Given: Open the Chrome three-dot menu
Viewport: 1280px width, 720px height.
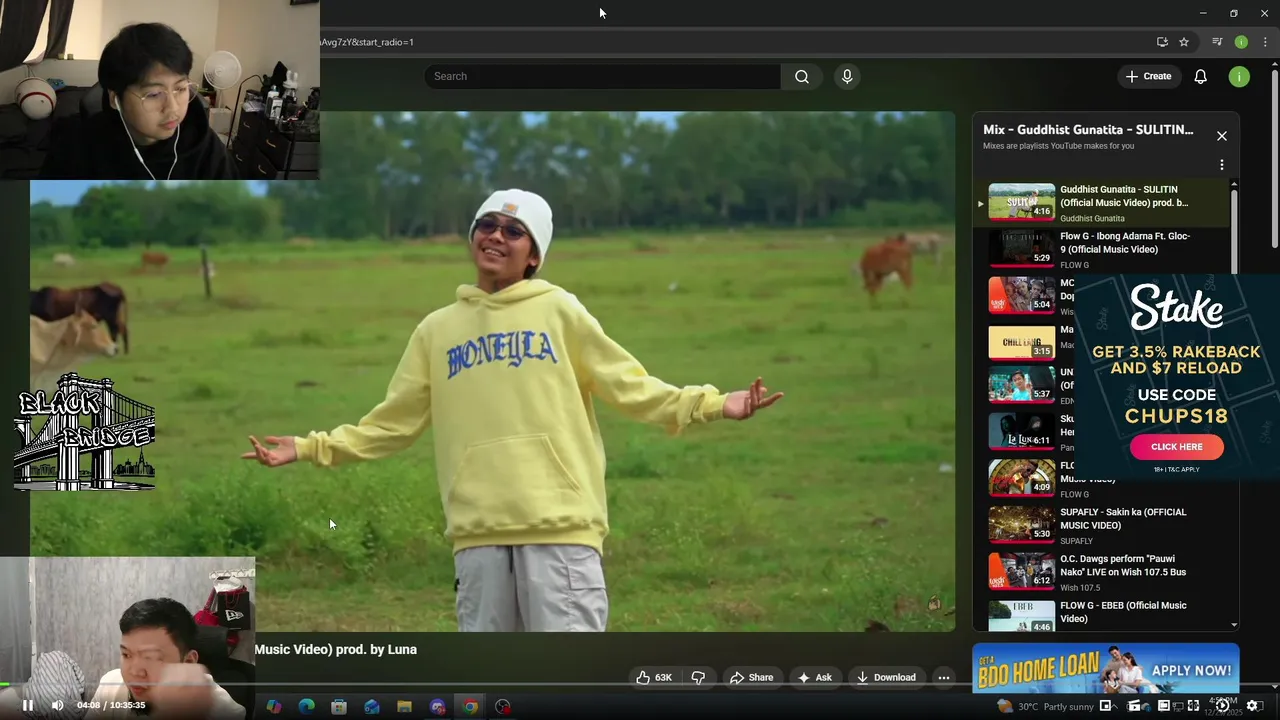Looking at the screenshot, I should 1265,42.
